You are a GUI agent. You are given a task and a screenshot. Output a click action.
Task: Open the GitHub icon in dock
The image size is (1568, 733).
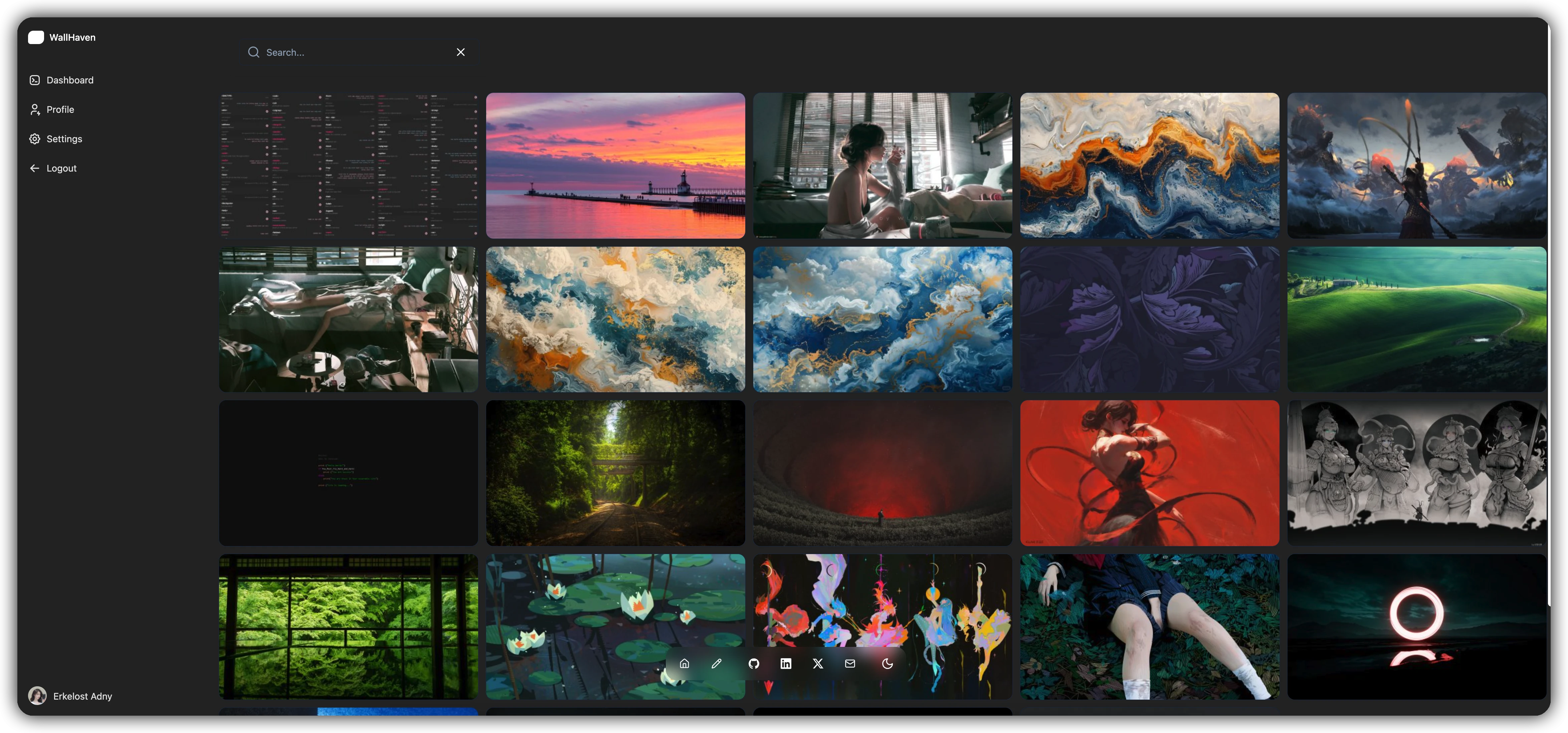point(754,664)
